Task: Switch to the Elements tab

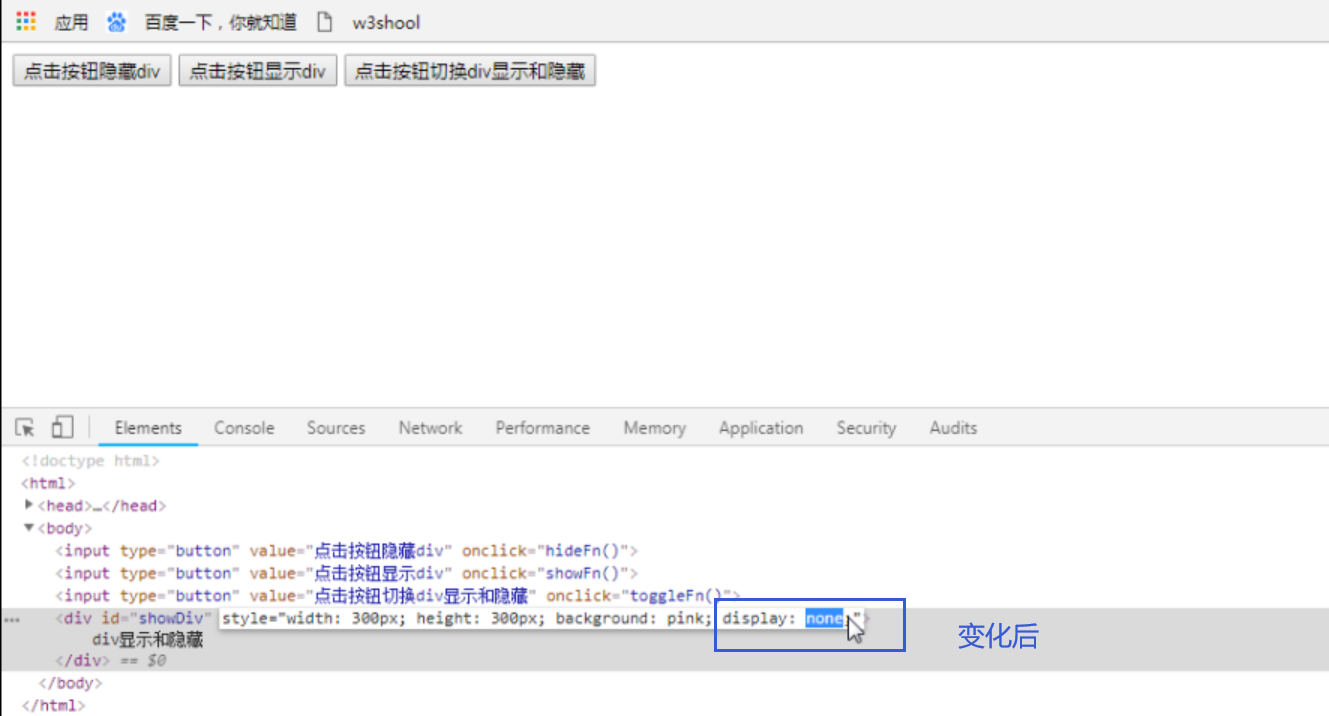Action: (148, 428)
